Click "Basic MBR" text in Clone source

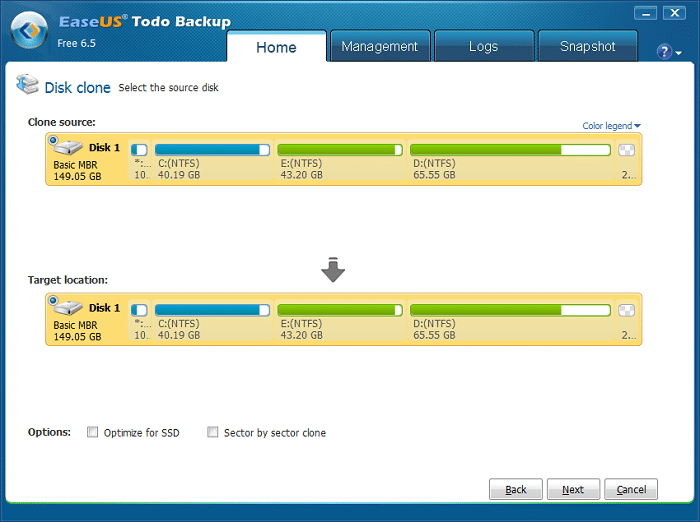coord(75,165)
